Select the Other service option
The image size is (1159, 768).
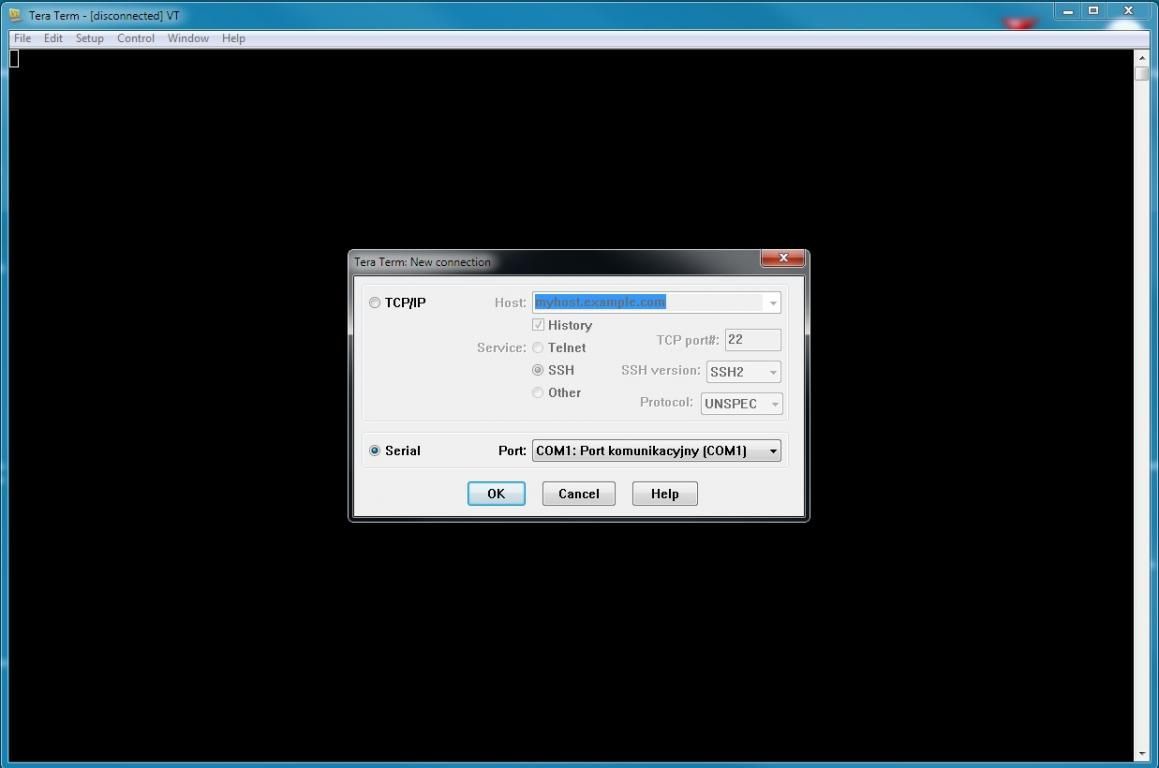(538, 393)
